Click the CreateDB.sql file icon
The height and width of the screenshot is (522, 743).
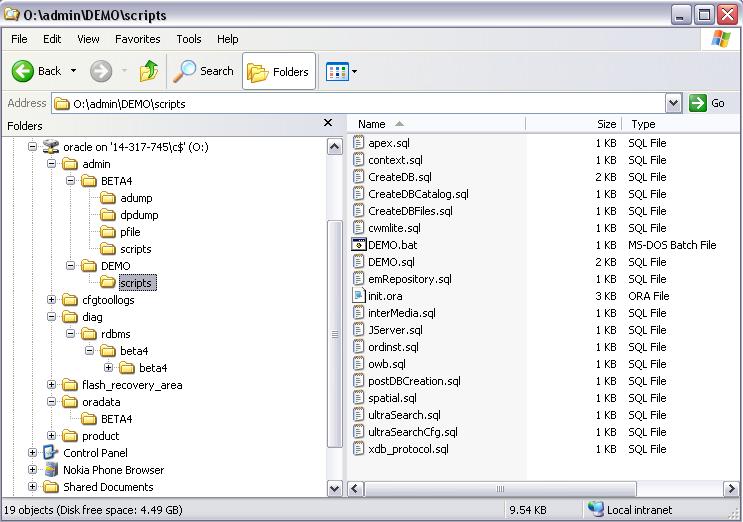(x=359, y=177)
